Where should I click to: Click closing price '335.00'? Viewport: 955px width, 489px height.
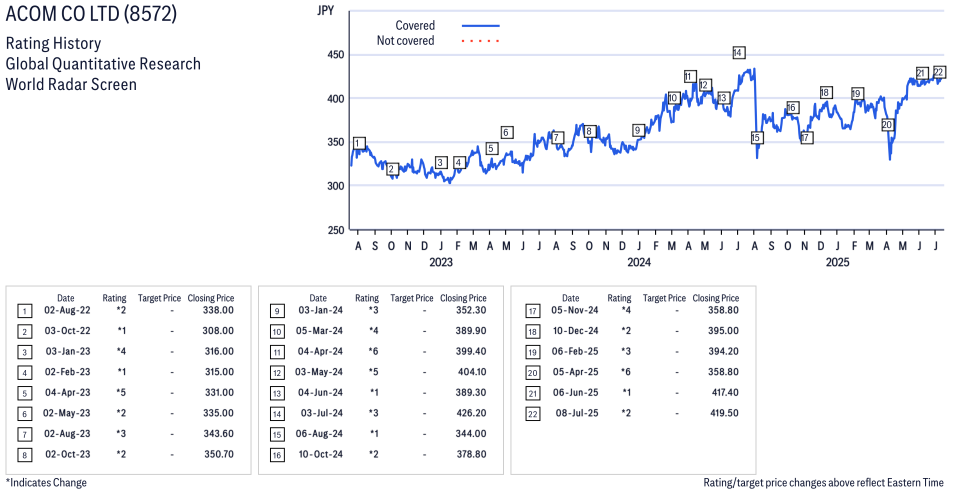pyautogui.click(x=219, y=413)
